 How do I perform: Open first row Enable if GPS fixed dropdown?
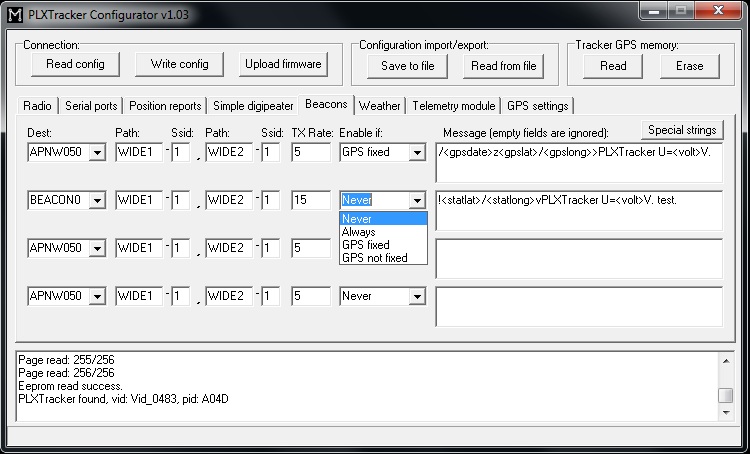tap(417, 153)
